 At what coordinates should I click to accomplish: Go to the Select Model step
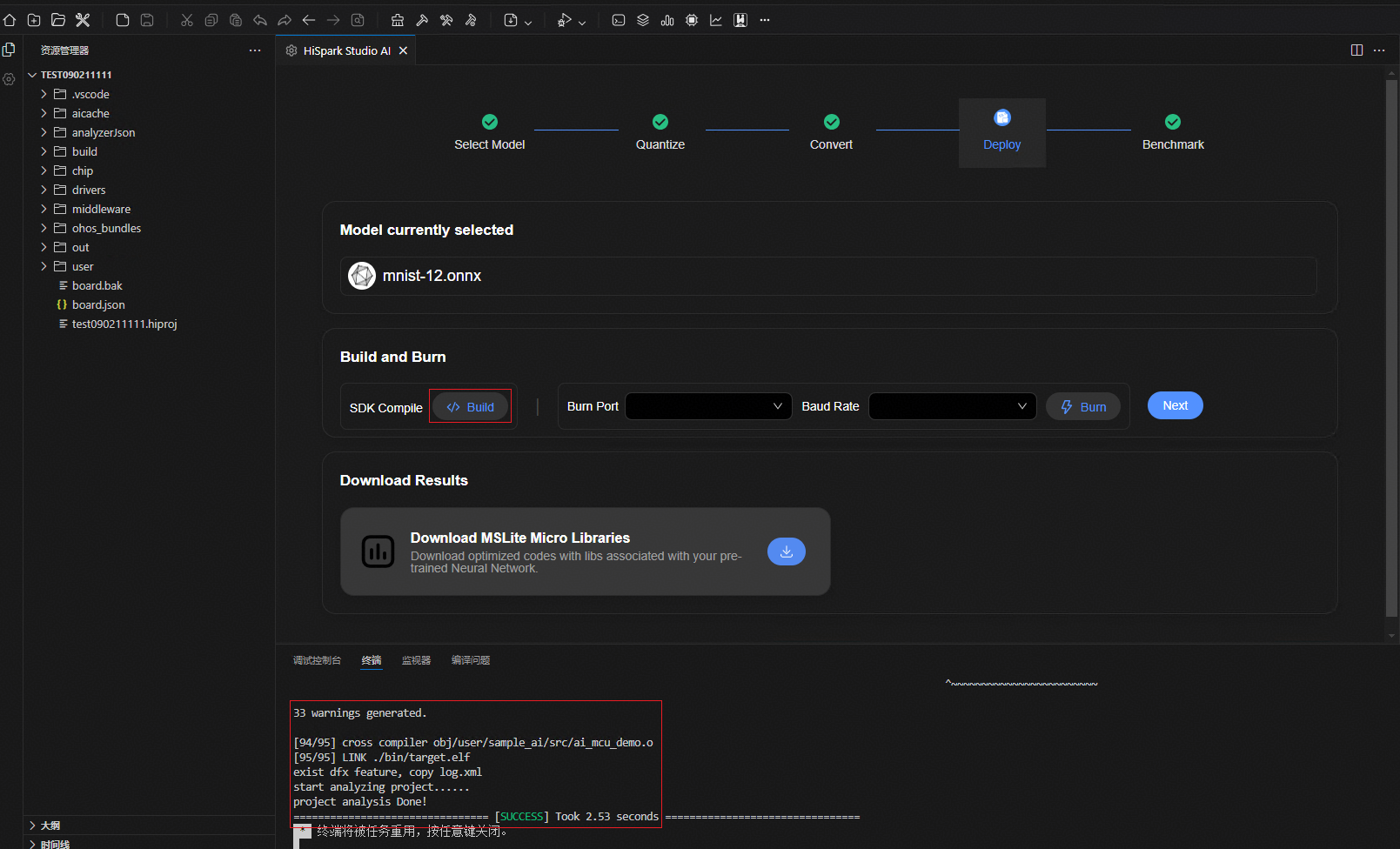pyautogui.click(x=490, y=132)
